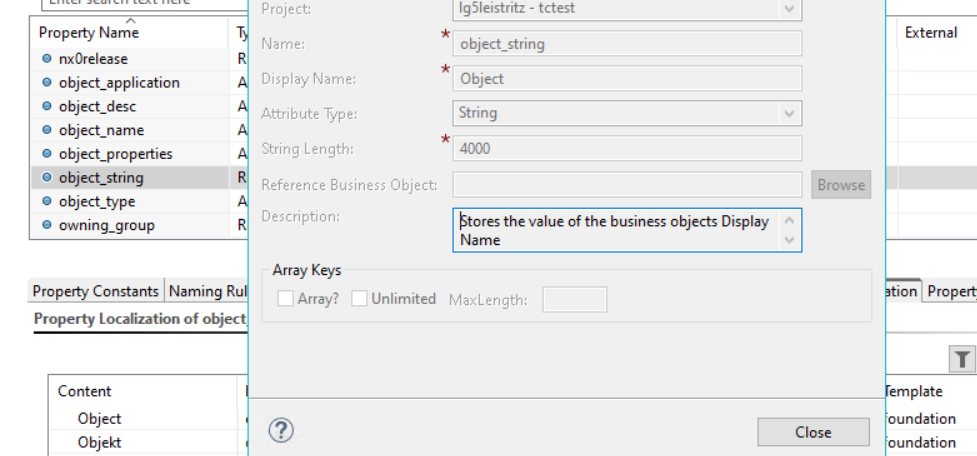Click the filter funnel icon

[x=961, y=359]
